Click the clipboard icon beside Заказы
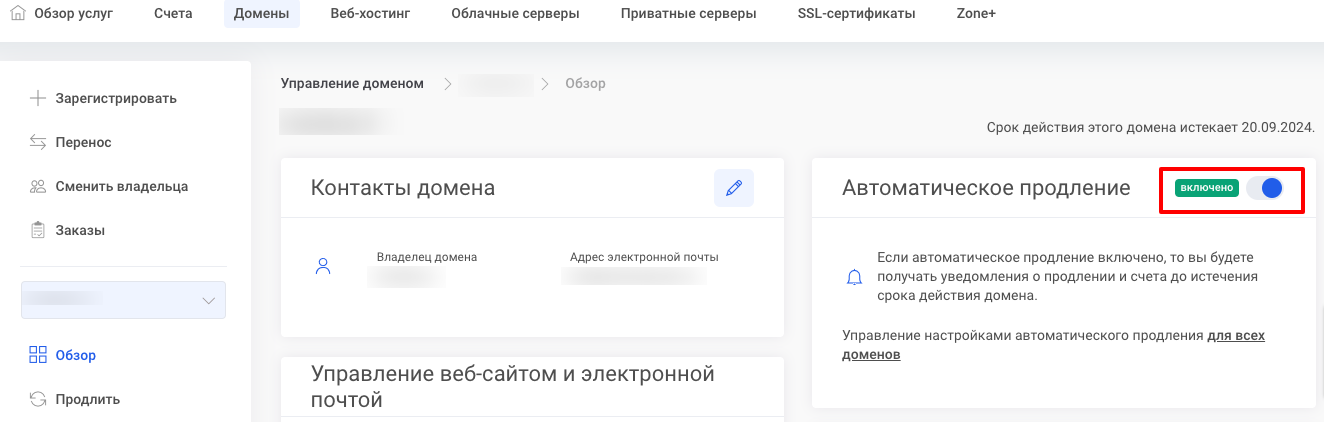 click(x=38, y=230)
